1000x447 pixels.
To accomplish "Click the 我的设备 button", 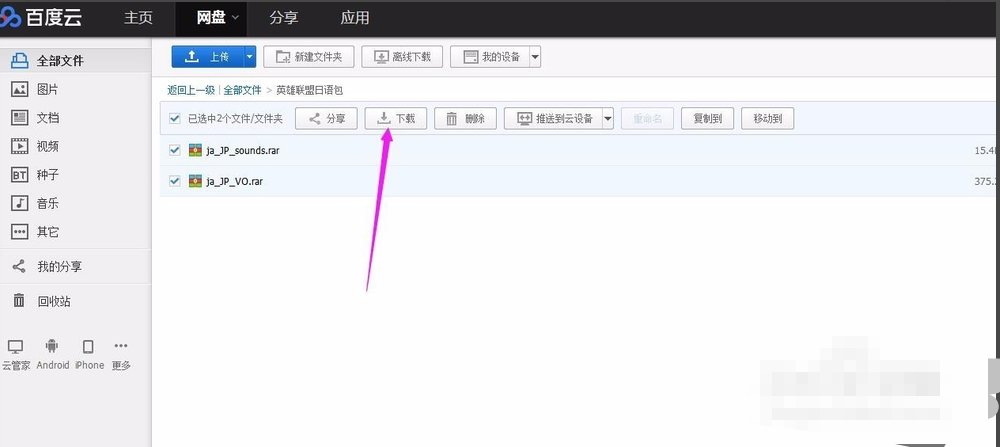I will click(490, 57).
